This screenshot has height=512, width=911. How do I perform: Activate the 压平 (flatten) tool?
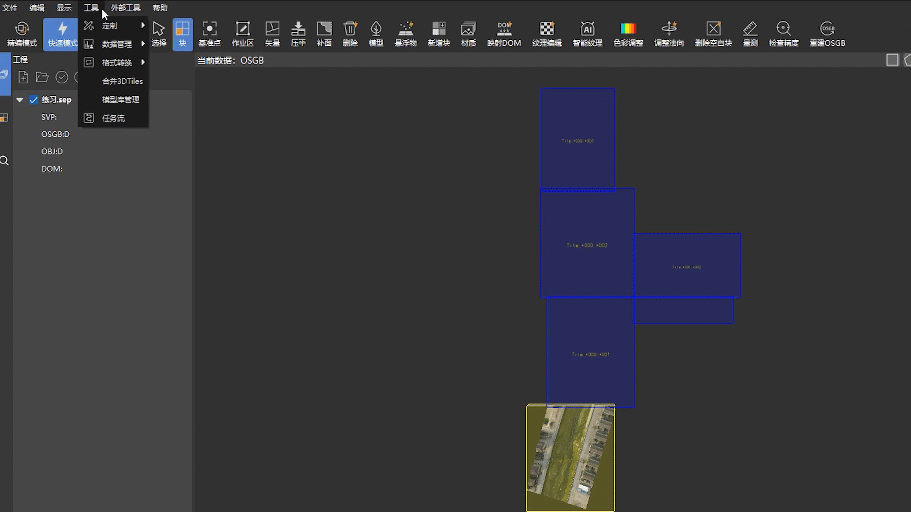pyautogui.click(x=298, y=33)
